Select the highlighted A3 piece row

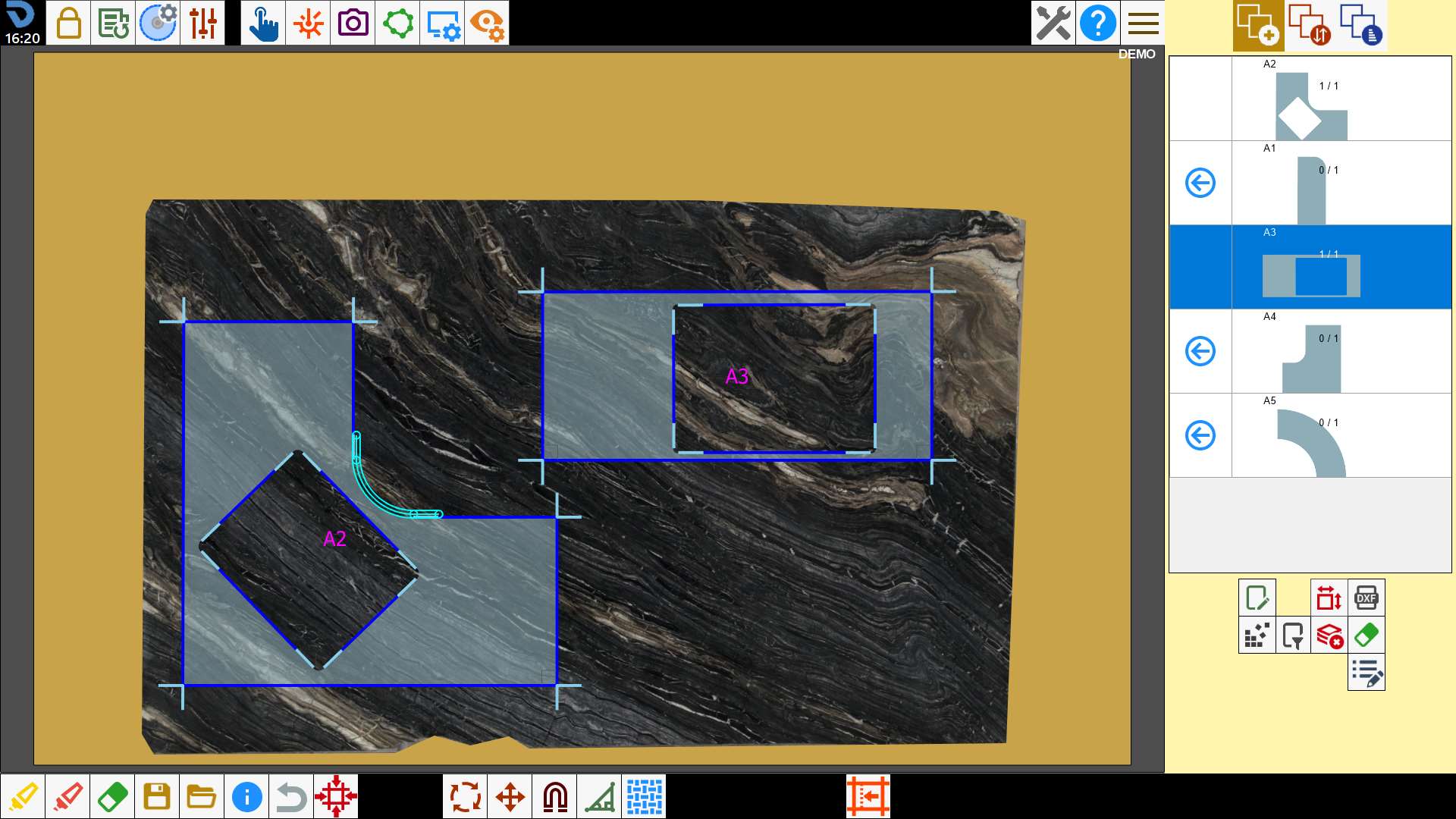pyautogui.click(x=1310, y=267)
